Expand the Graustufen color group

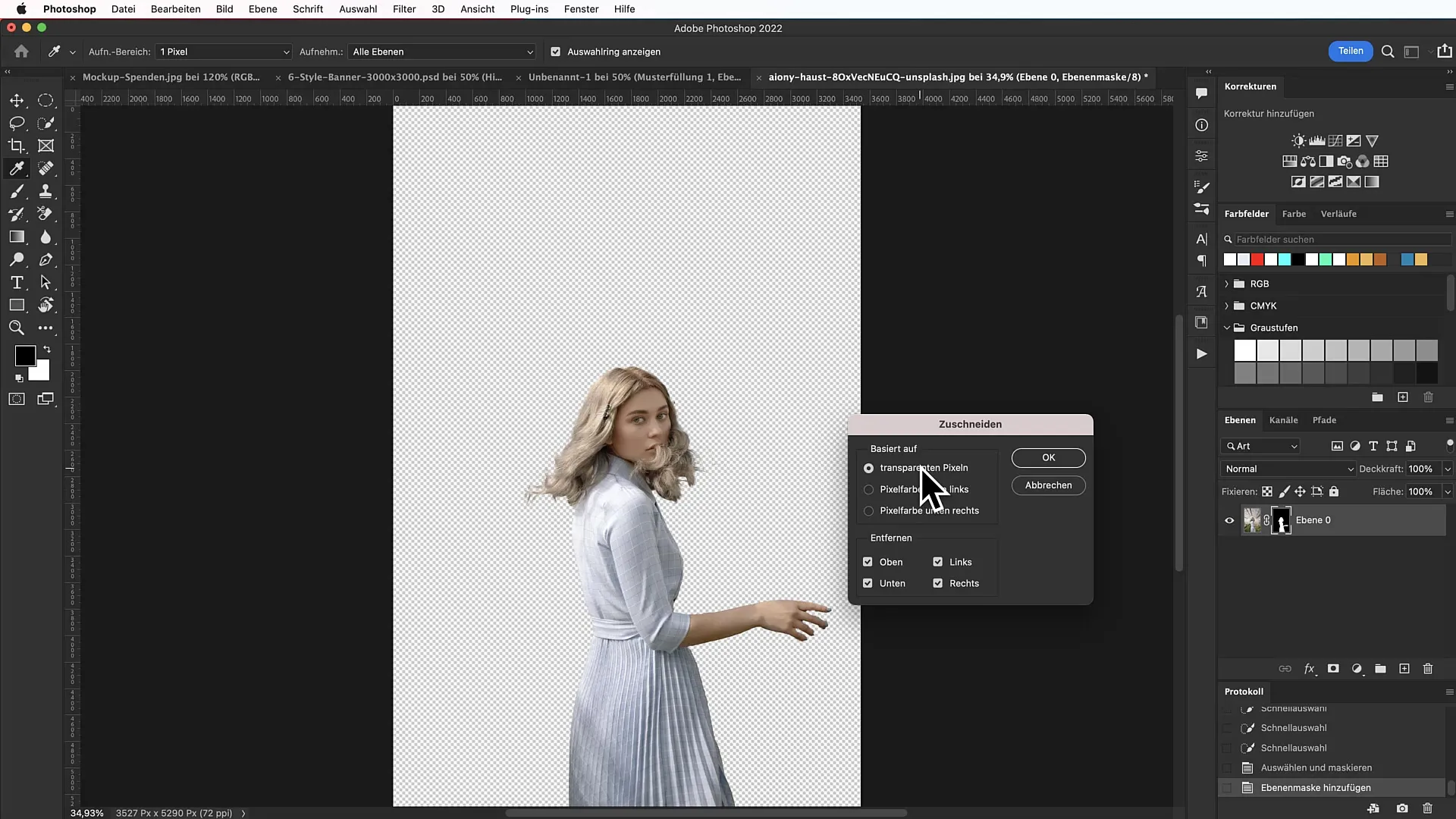[1226, 327]
